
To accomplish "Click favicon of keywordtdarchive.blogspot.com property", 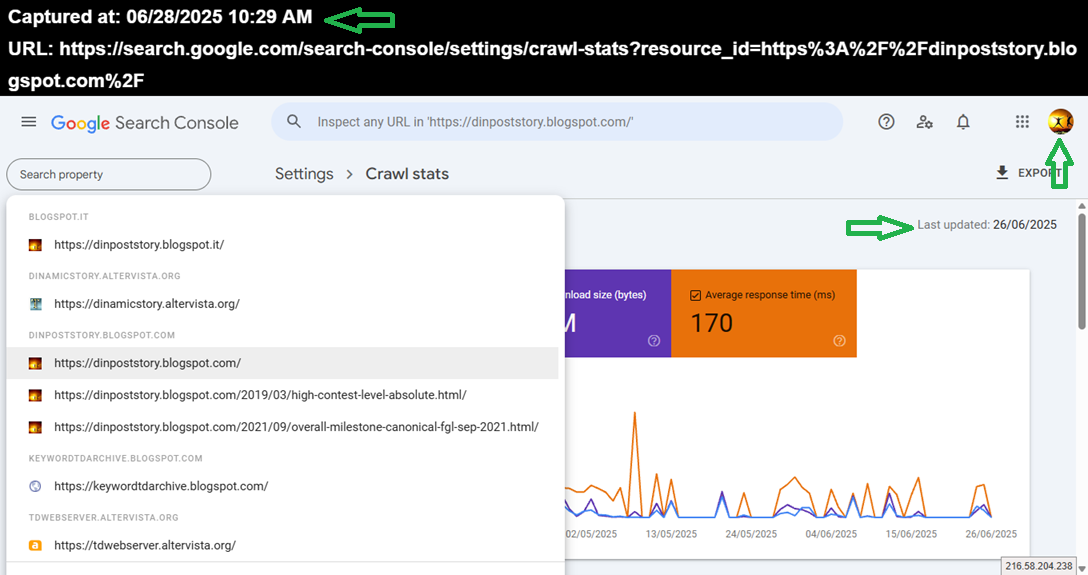I will click(35, 486).
